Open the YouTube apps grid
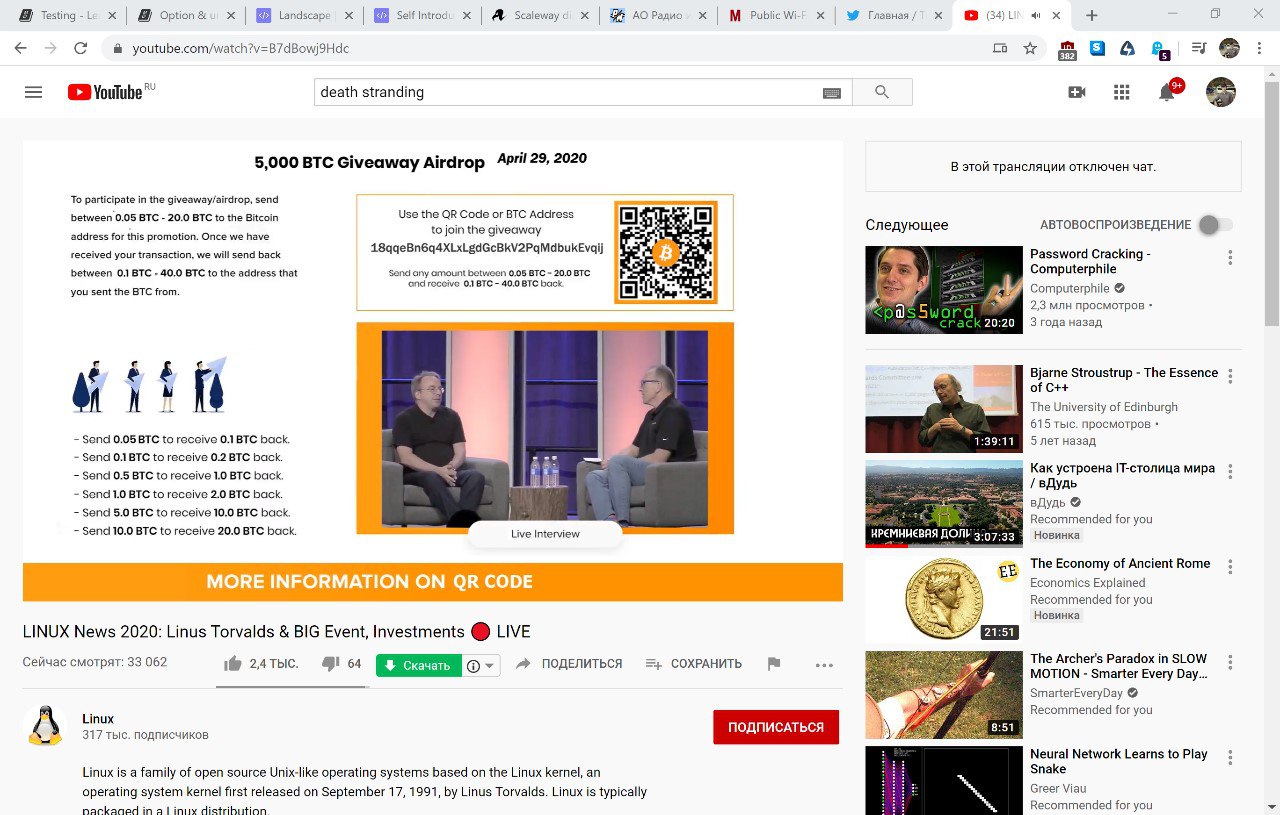Screen dimensions: 1280x815 click(1121, 92)
